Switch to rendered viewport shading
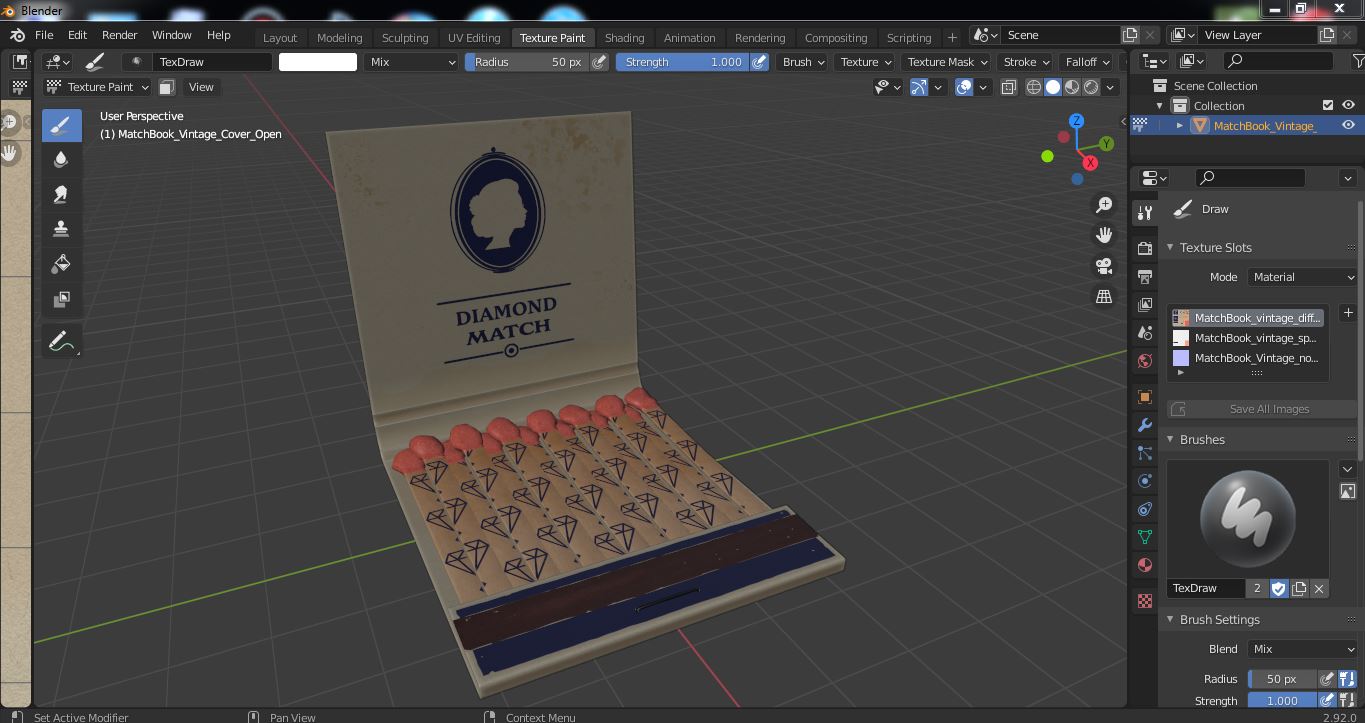Image resolution: width=1365 pixels, height=723 pixels. 1091,87
